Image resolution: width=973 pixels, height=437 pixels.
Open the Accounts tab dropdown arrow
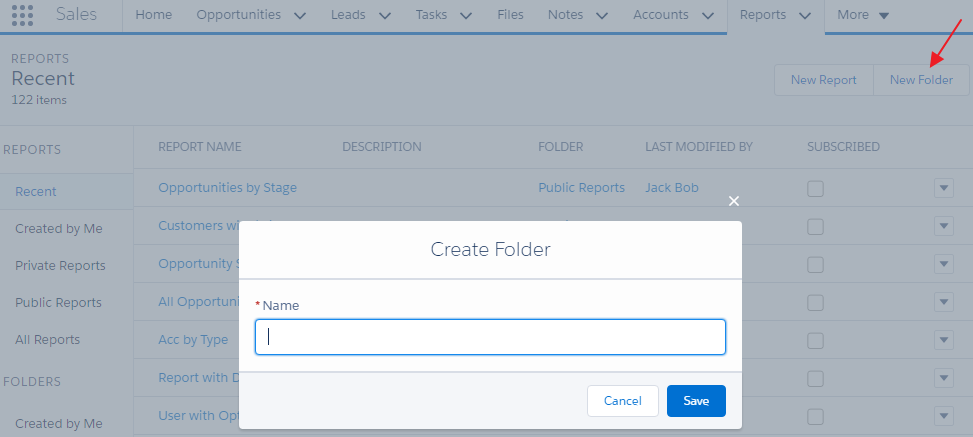(x=708, y=16)
